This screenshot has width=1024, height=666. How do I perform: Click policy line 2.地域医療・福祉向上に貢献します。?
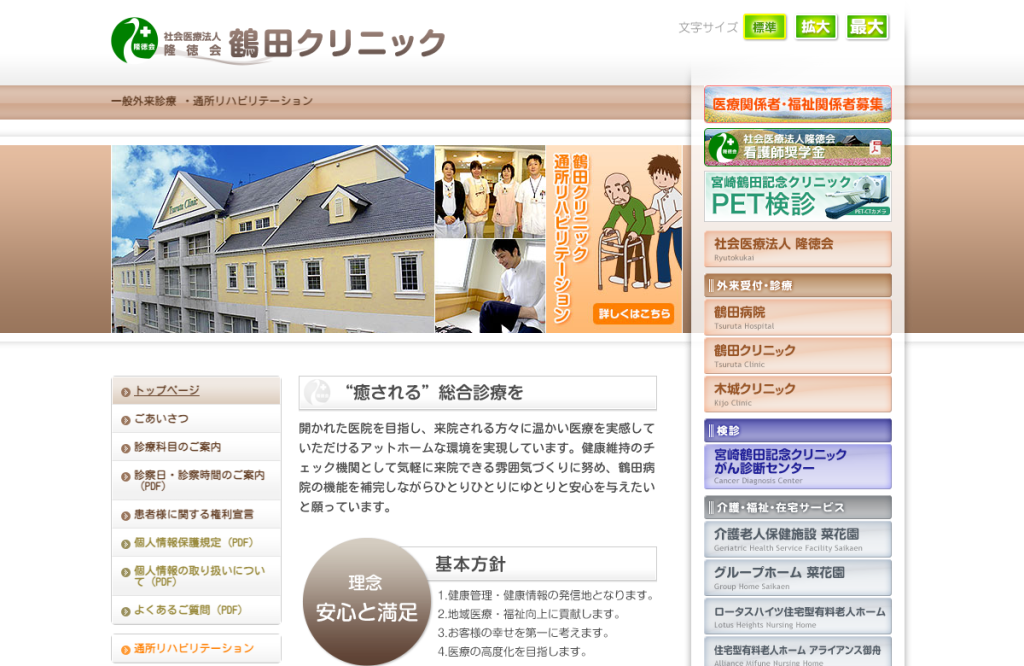coord(529,614)
